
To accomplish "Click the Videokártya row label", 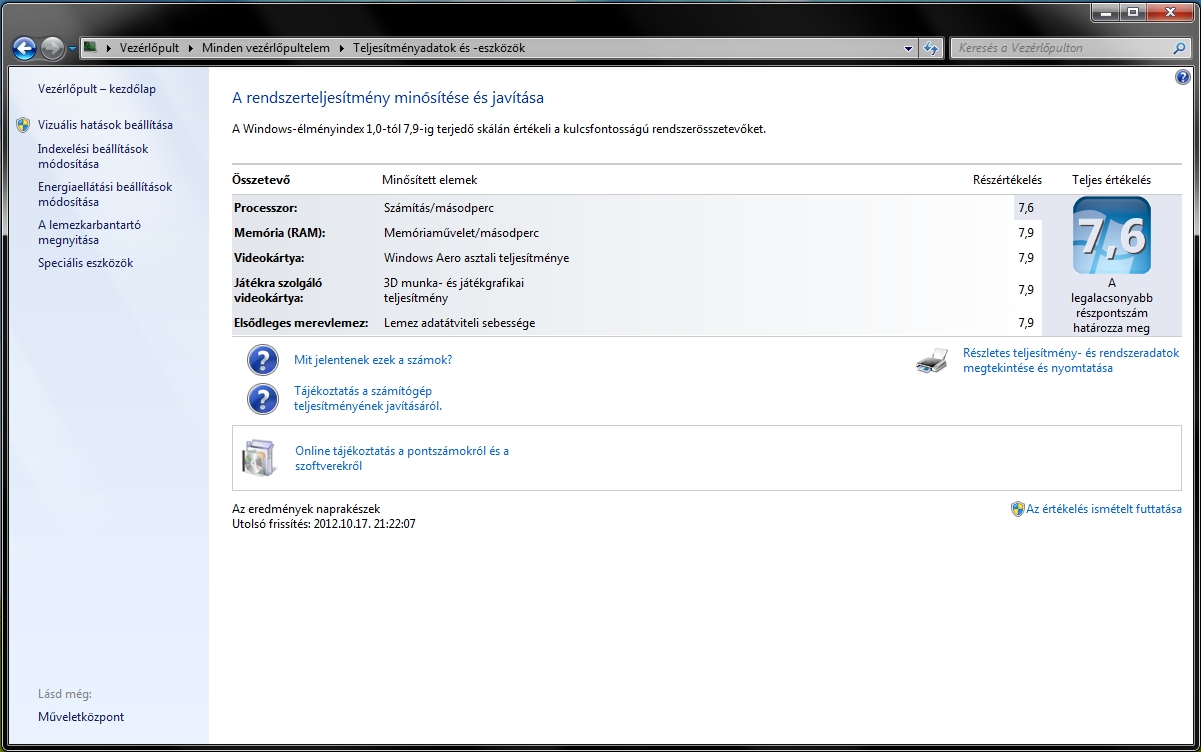I will click(269, 258).
